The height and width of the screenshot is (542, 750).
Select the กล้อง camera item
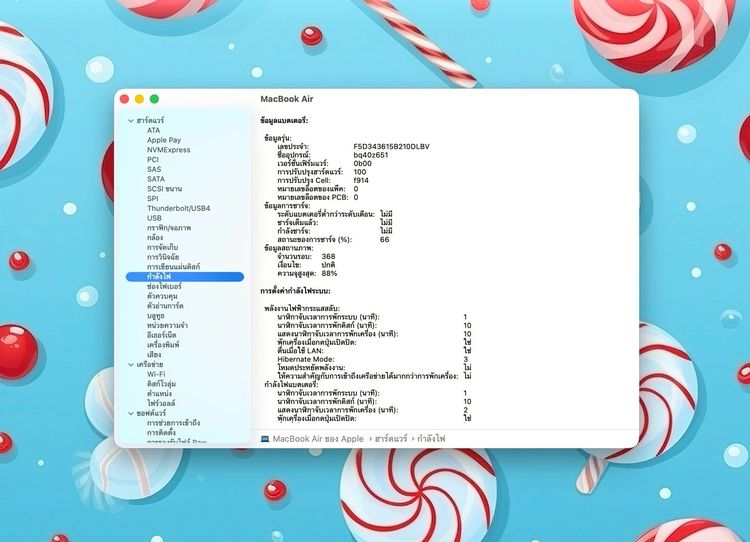pyautogui.click(x=157, y=237)
